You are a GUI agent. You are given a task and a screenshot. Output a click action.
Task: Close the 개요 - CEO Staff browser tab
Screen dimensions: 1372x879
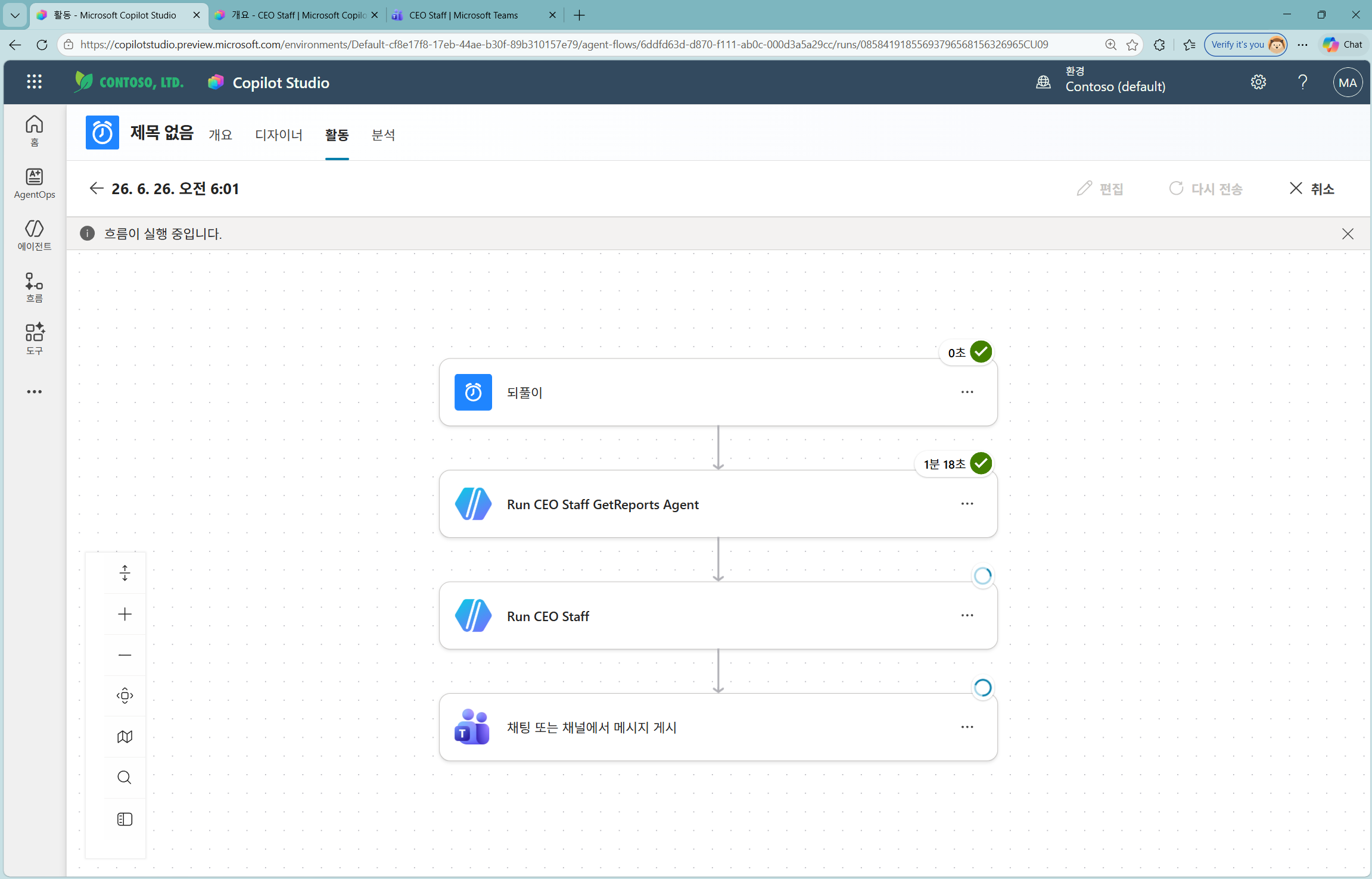[x=375, y=15]
